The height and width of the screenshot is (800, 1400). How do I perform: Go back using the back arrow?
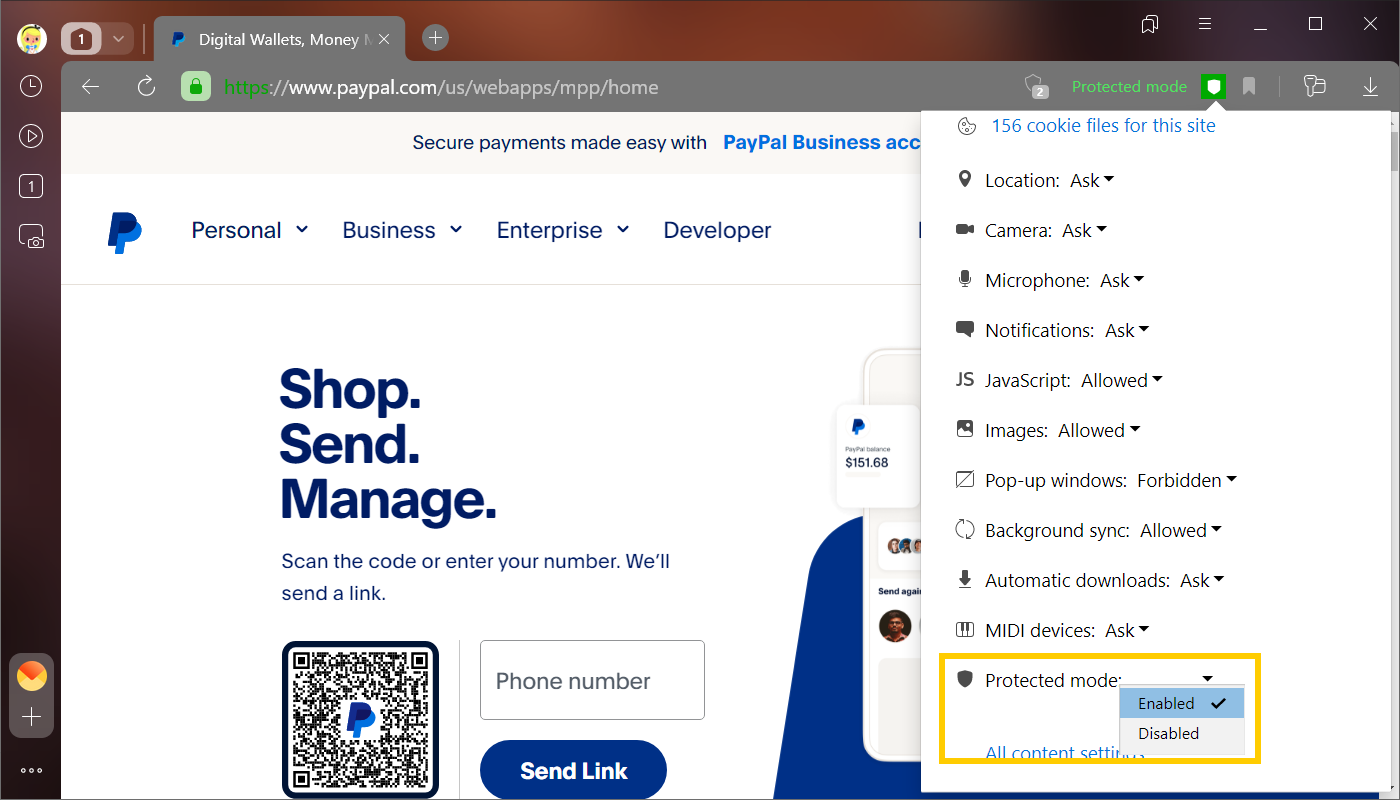click(x=91, y=87)
